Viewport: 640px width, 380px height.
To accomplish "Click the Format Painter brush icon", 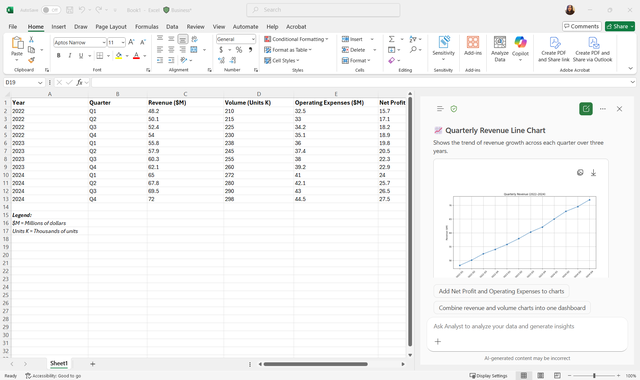I will [31, 60].
